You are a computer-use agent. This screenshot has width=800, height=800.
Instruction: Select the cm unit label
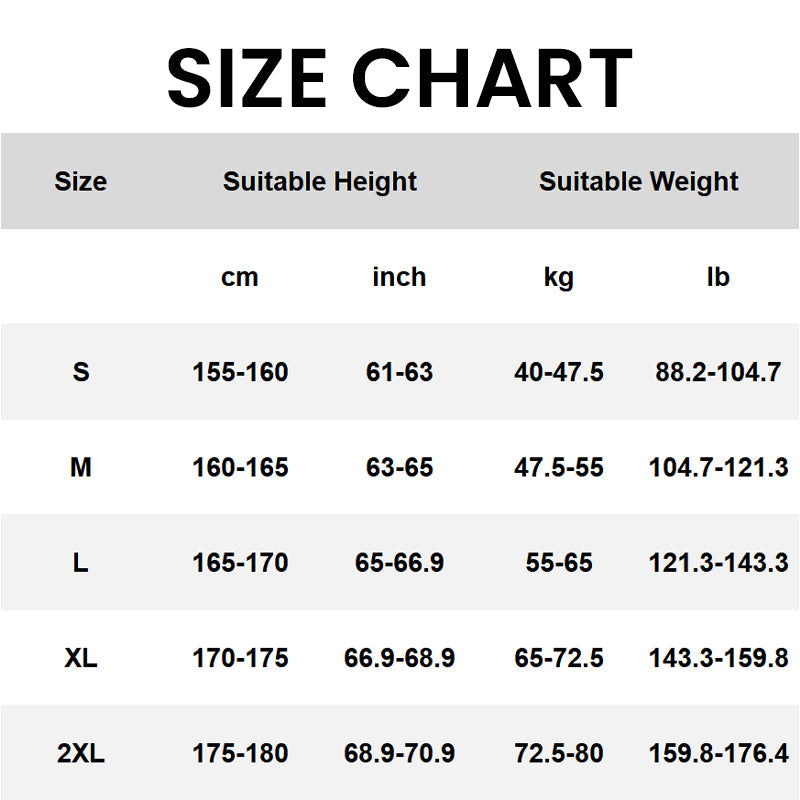pyautogui.click(x=239, y=277)
